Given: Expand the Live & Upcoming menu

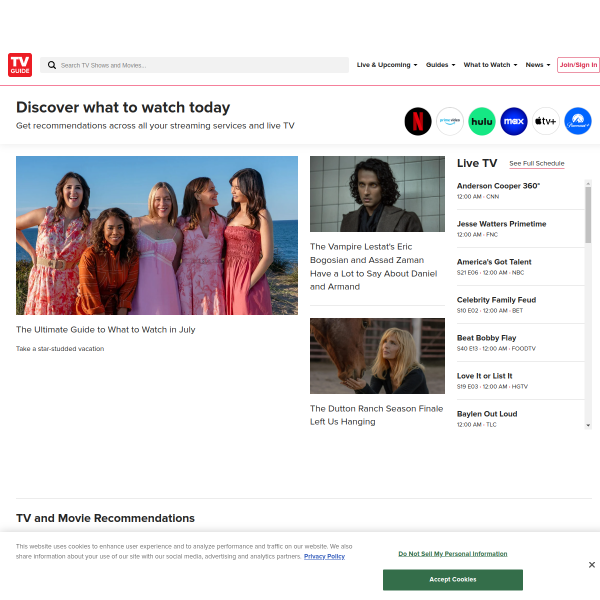Looking at the screenshot, I should [x=387, y=65].
